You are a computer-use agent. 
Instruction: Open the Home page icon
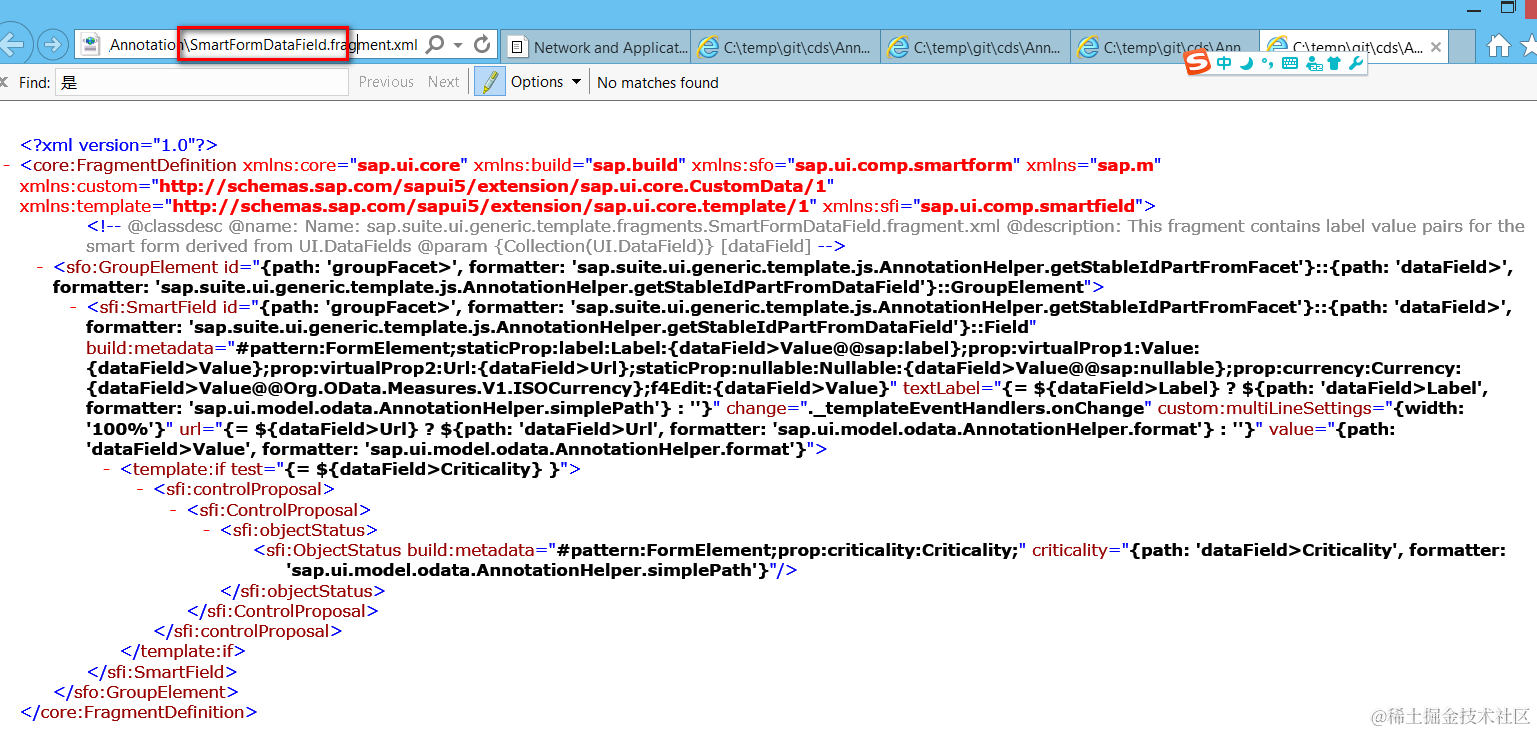[x=1498, y=45]
